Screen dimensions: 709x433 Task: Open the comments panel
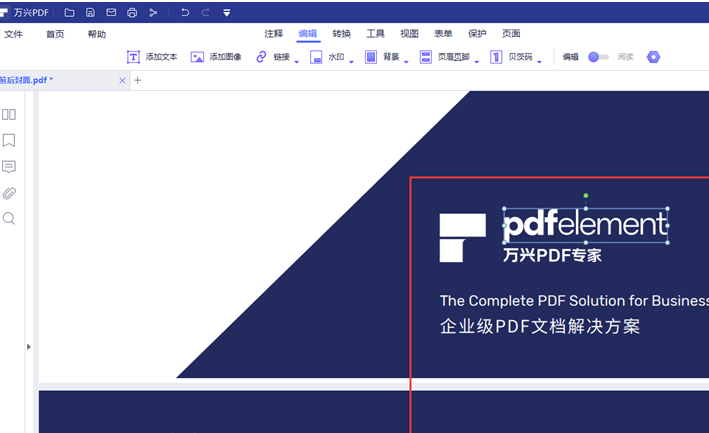9,167
